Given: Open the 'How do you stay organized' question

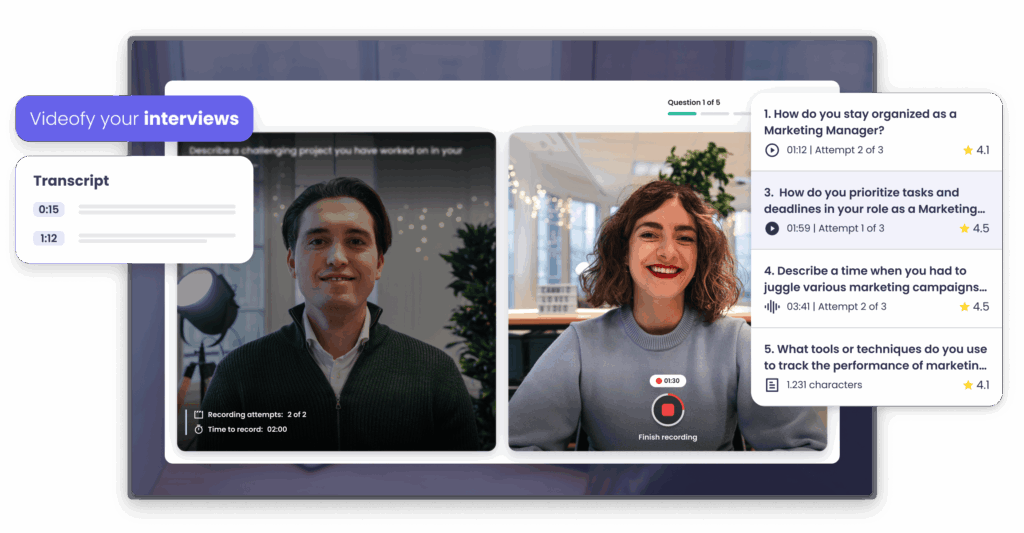Looking at the screenshot, I should coord(860,122).
